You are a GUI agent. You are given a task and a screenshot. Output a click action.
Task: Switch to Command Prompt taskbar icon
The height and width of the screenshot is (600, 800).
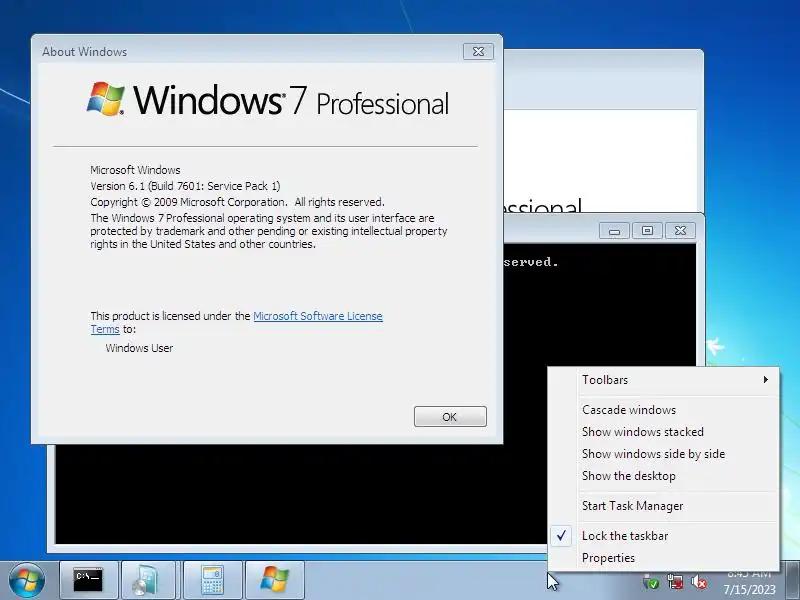point(88,580)
